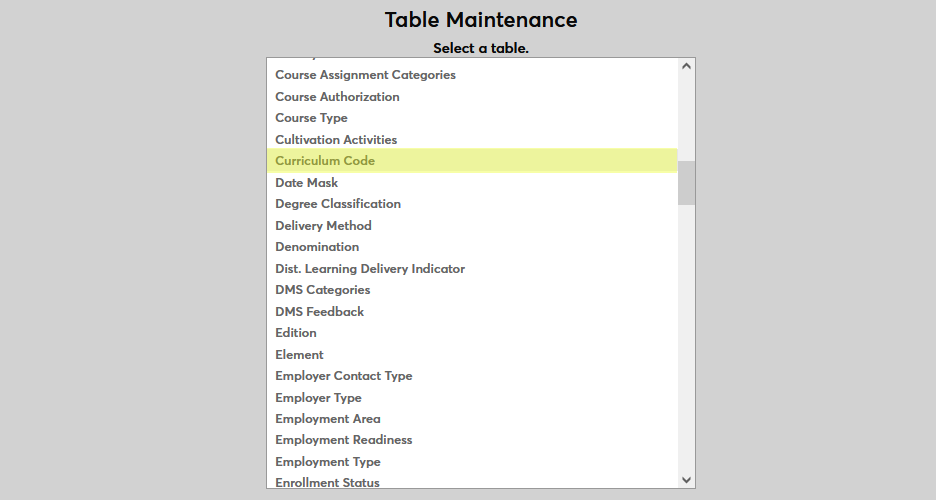Choose Employment Readiness from list
This screenshot has height=500, width=936.
pyautogui.click(x=343, y=440)
